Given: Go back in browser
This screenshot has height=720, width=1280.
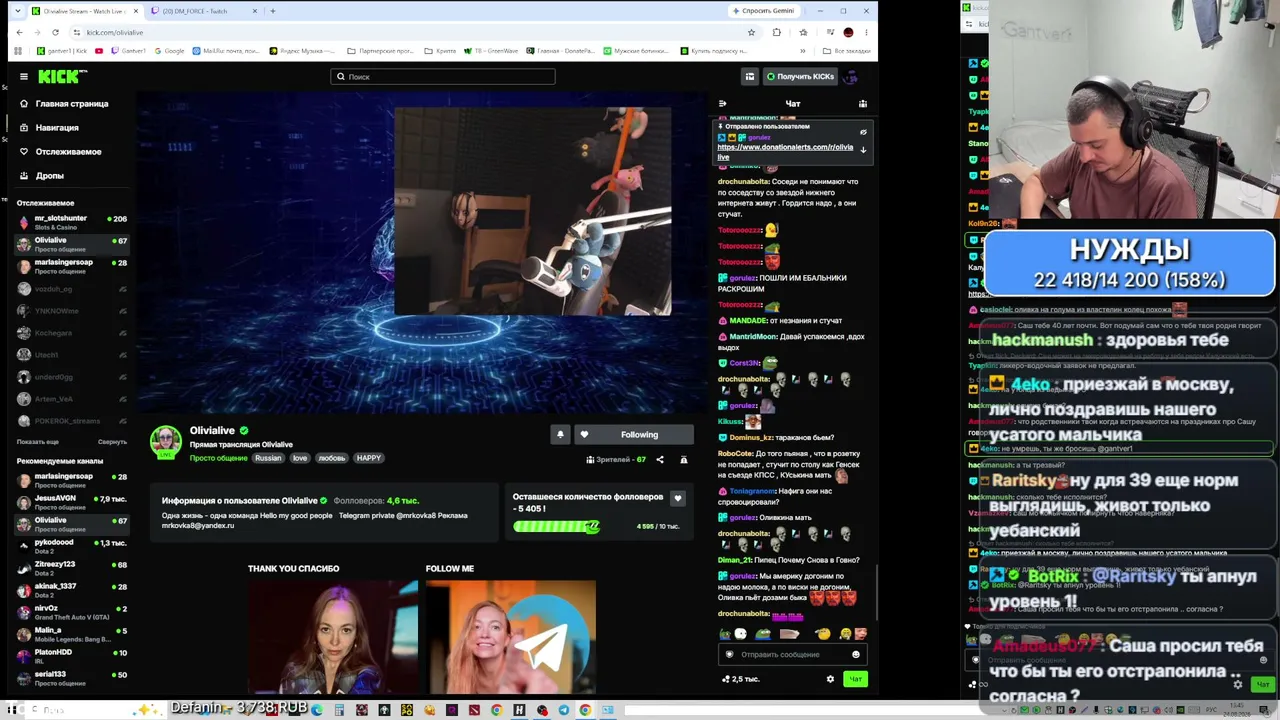Looking at the screenshot, I should pyautogui.click(x=19, y=32).
